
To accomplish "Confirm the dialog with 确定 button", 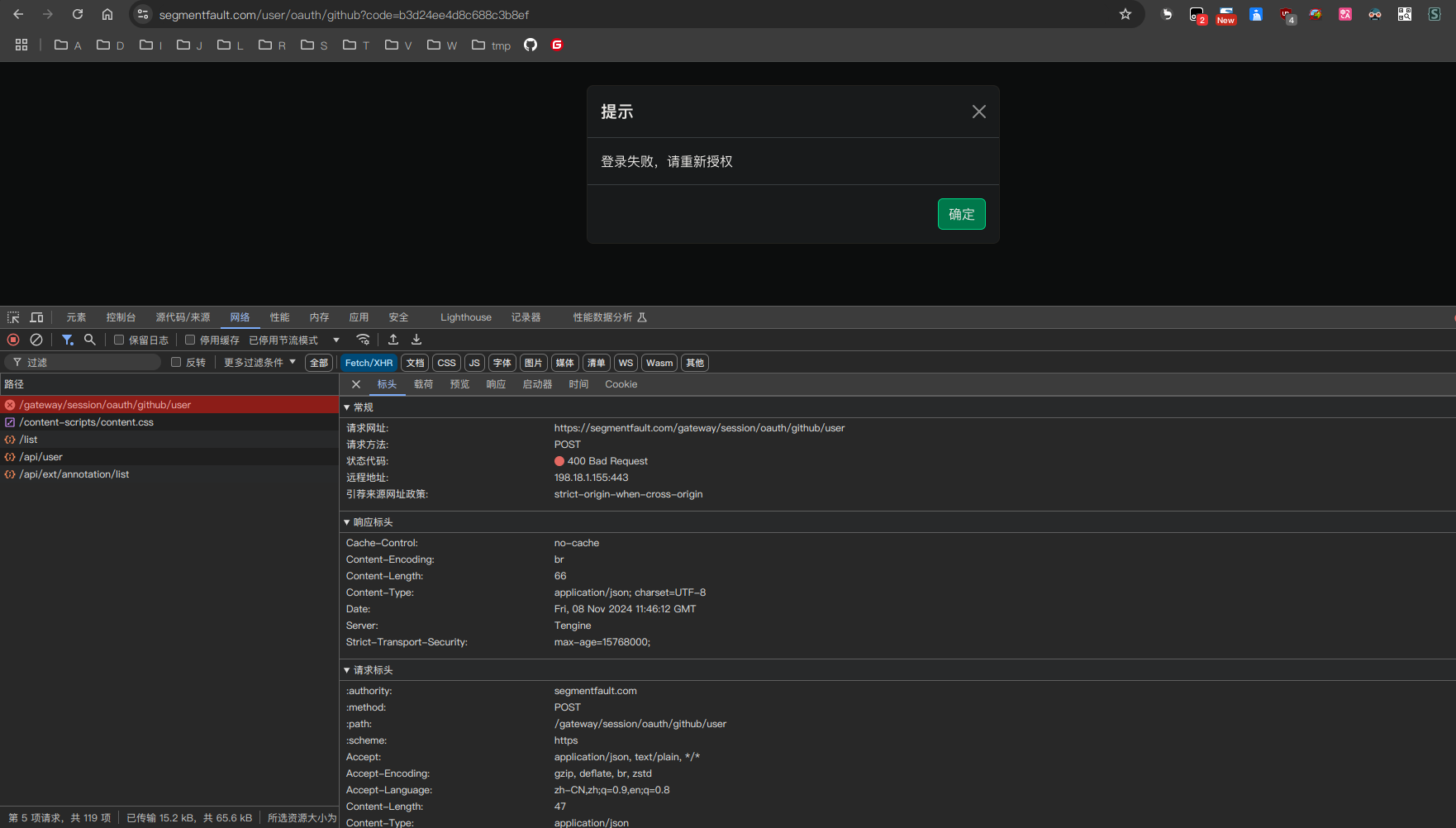I will [x=962, y=214].
